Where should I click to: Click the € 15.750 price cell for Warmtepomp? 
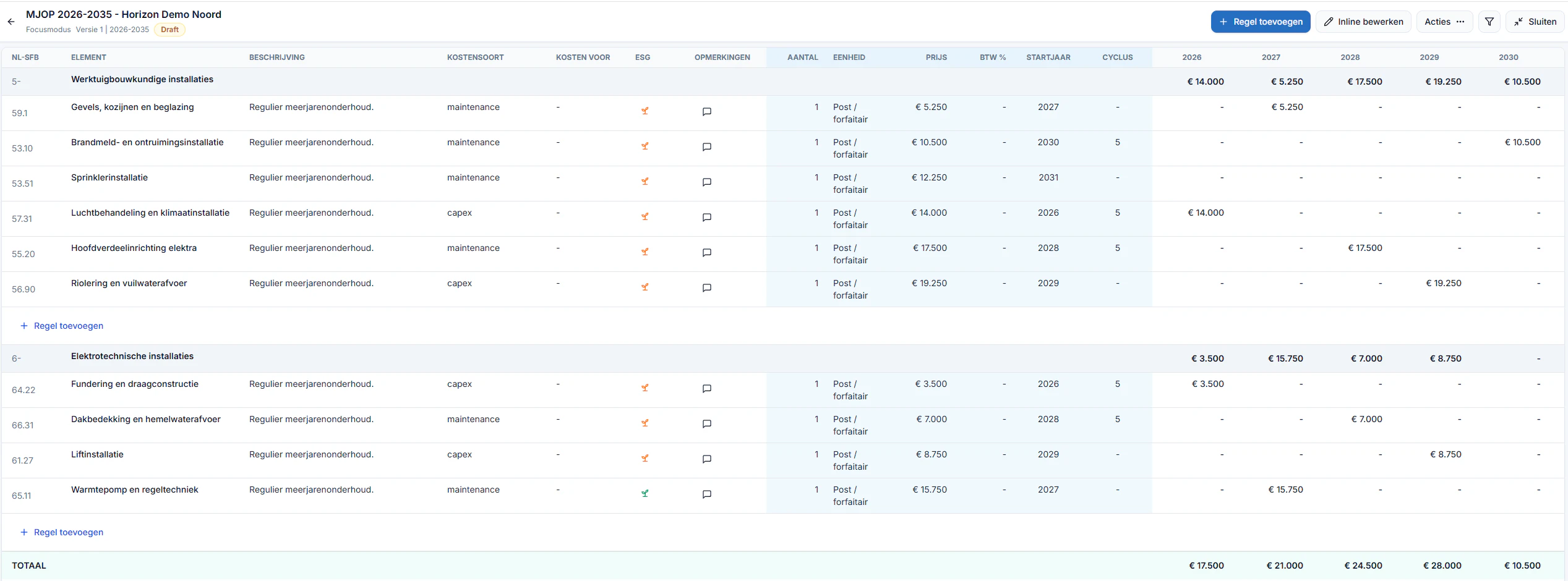(930, 490)
